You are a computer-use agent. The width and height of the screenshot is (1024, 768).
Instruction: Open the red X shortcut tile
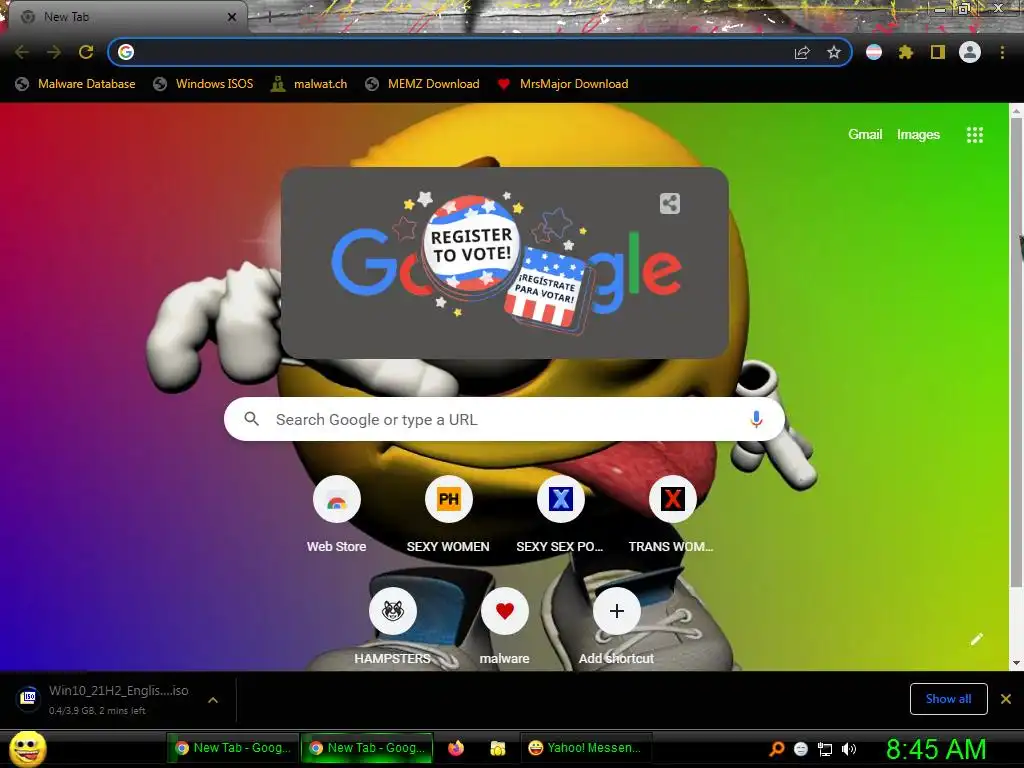672,500
